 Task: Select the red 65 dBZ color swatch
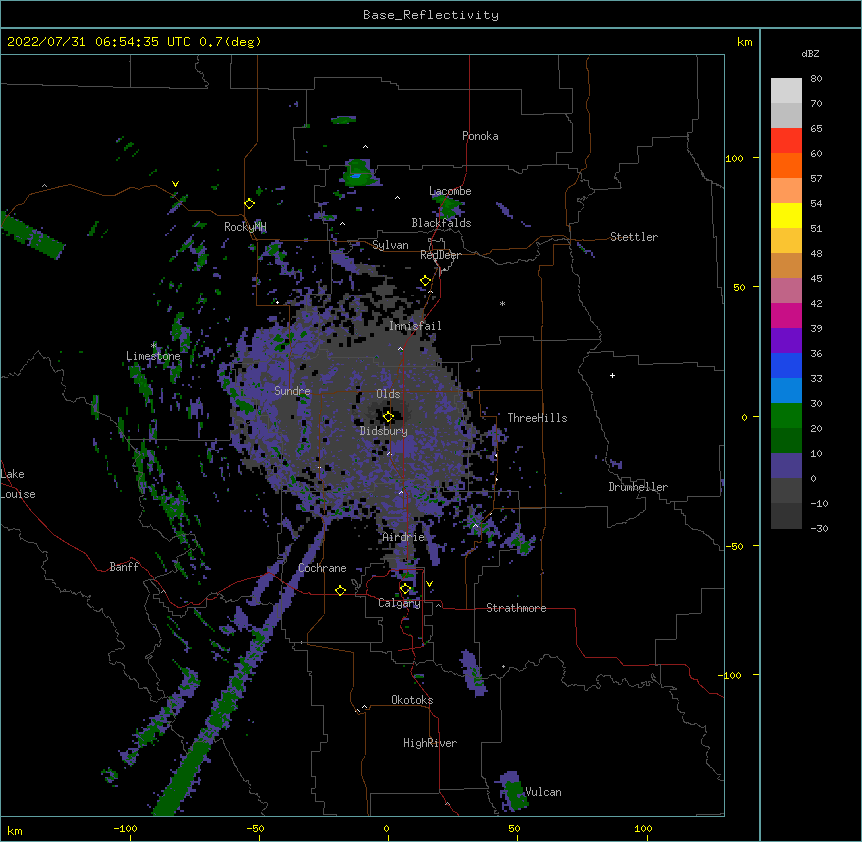(786, 141)
